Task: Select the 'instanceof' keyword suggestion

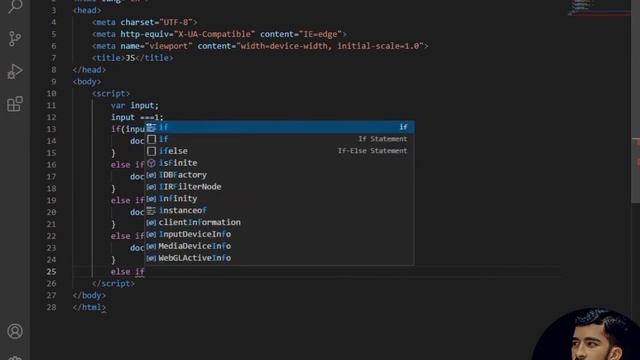Action: point(280,210)
